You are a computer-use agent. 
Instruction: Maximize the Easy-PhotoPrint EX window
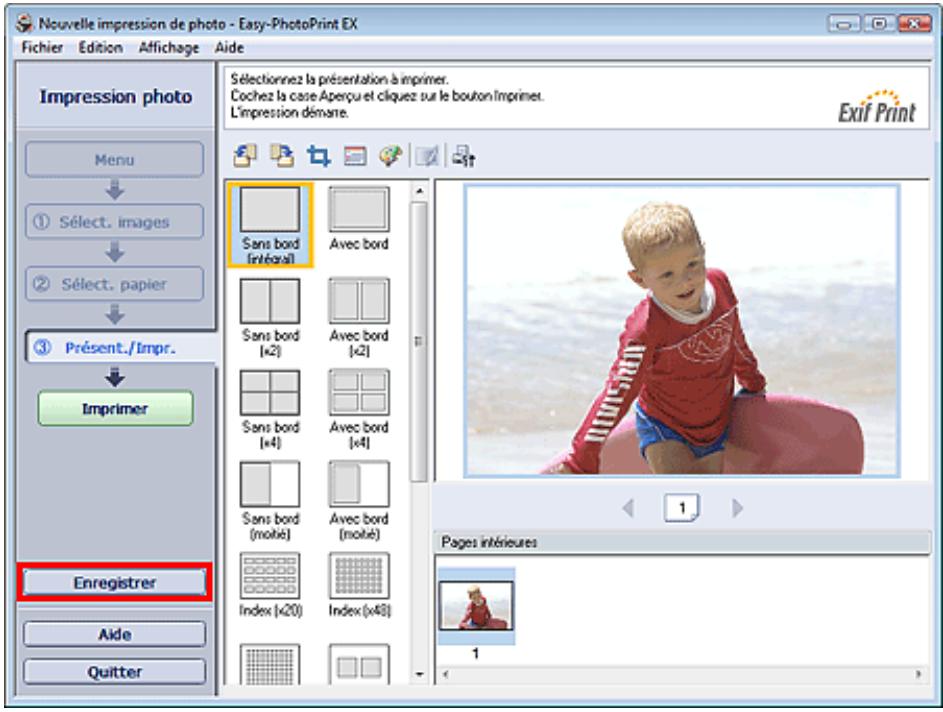tap(879, 23)
